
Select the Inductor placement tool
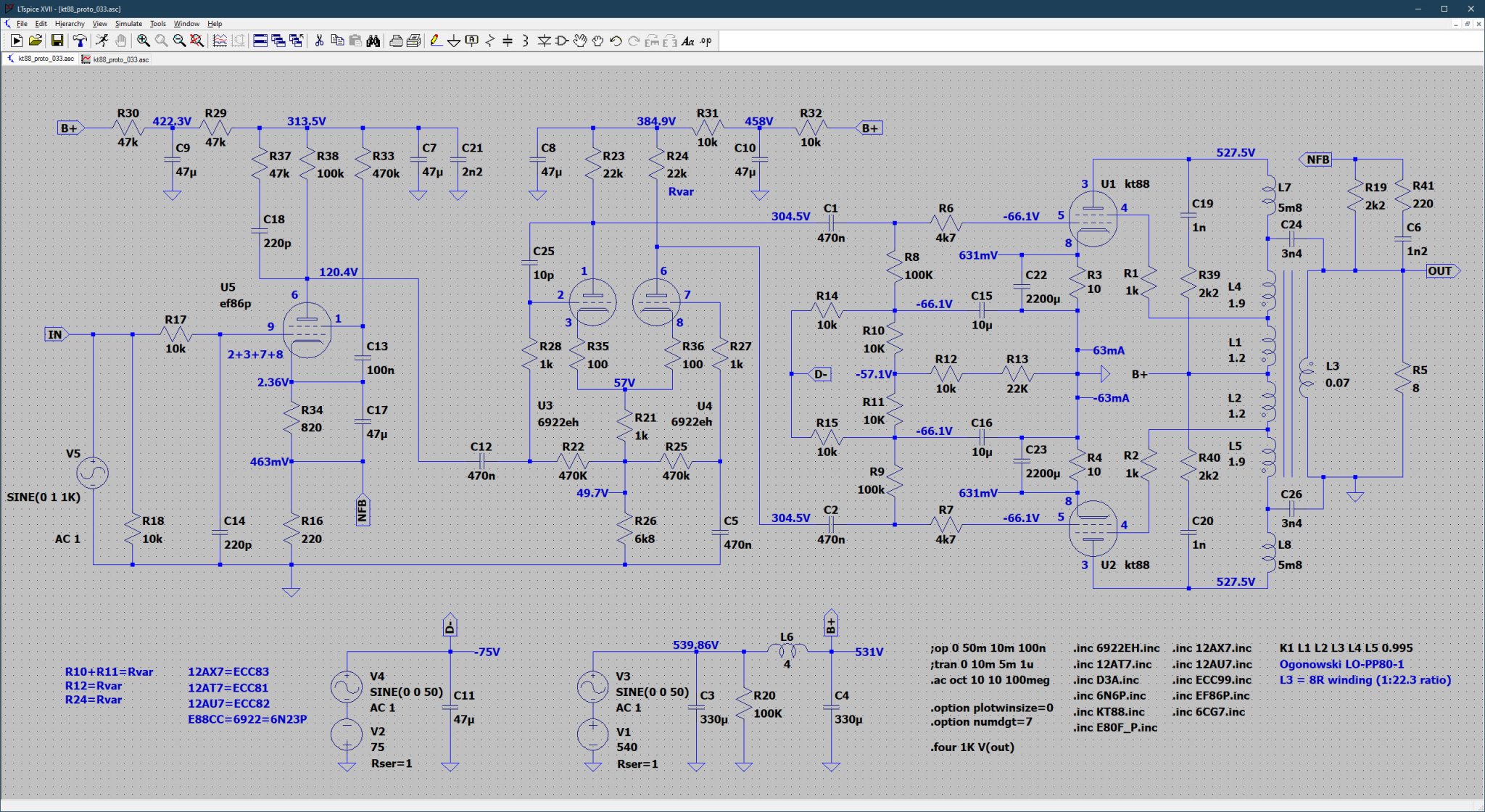click(x=526, y=41)
